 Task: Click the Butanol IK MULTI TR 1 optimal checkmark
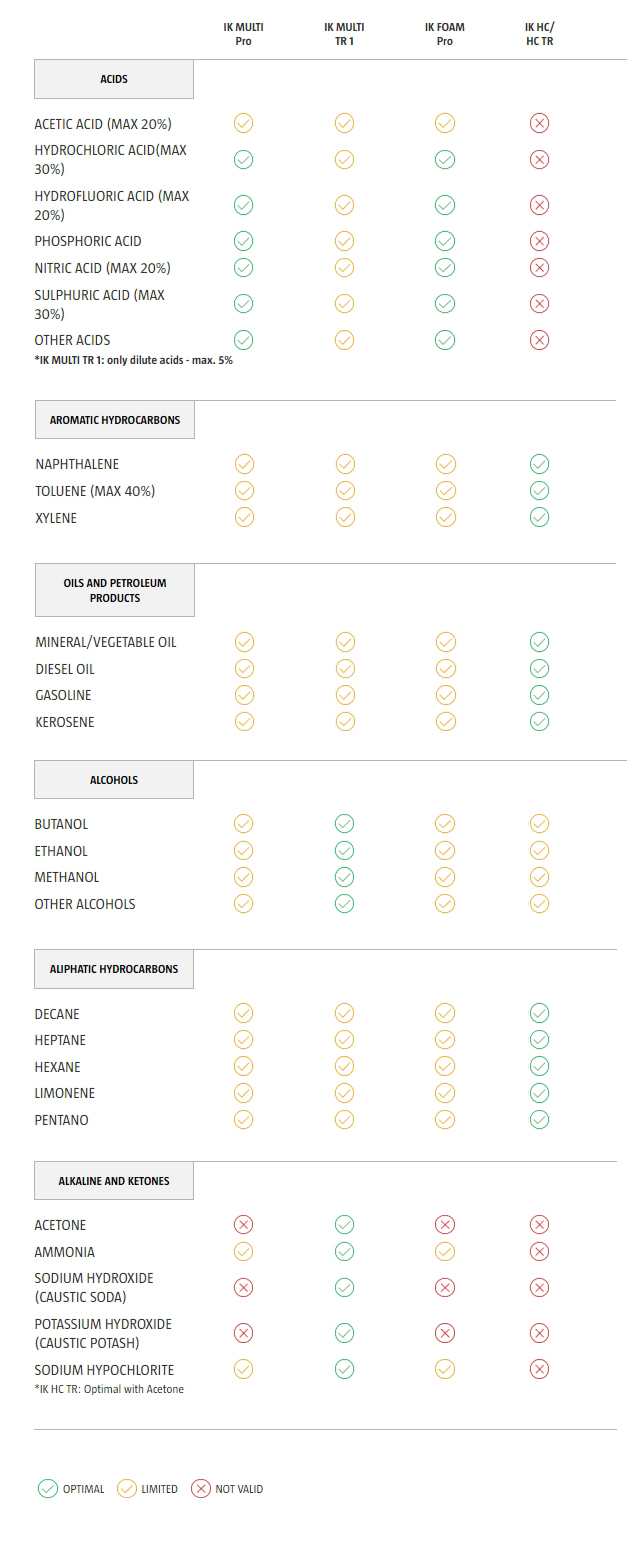tap(344, 824)
